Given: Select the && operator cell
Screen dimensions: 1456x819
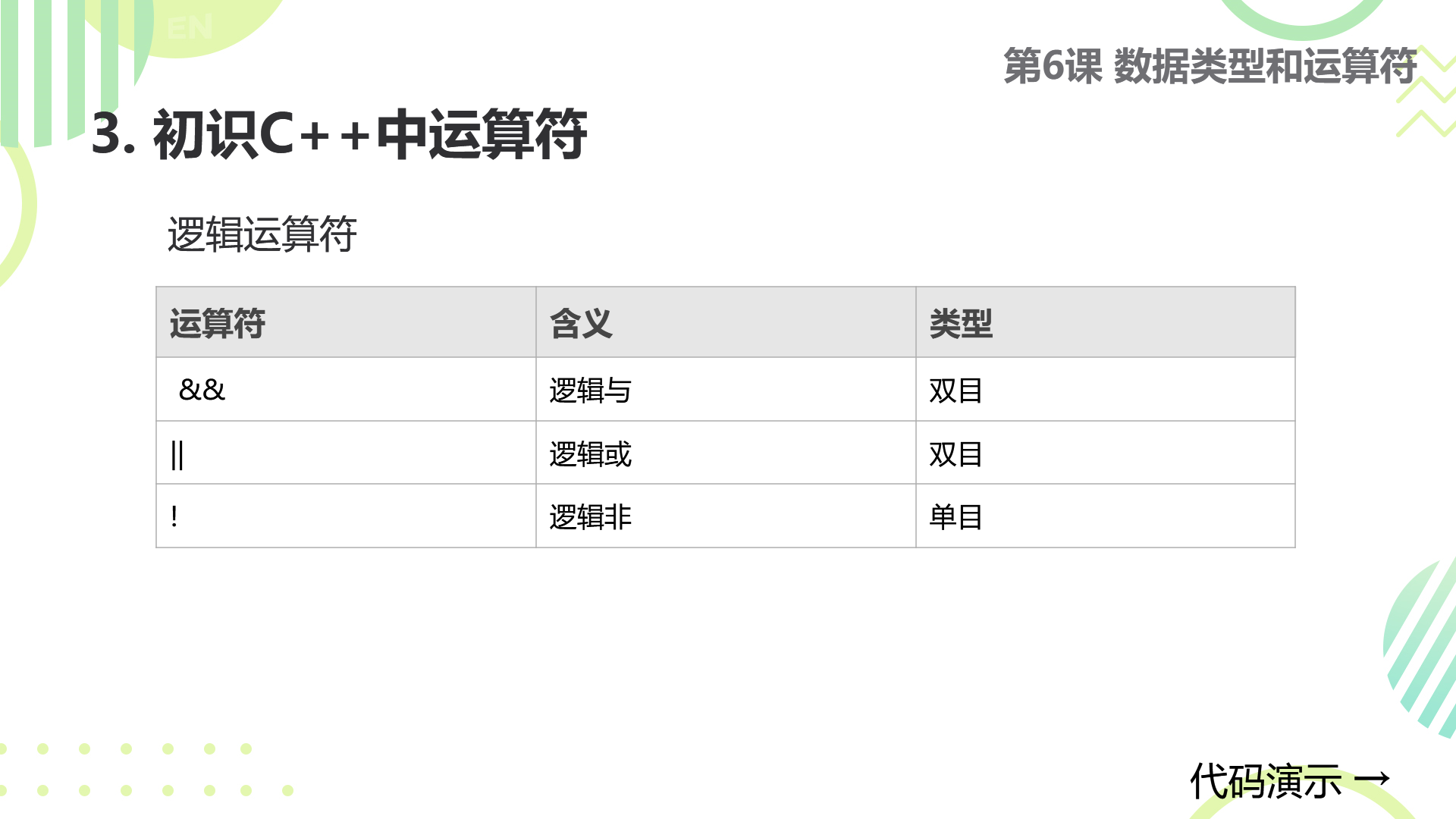Looking at the screenshot, I should [346, 389].
